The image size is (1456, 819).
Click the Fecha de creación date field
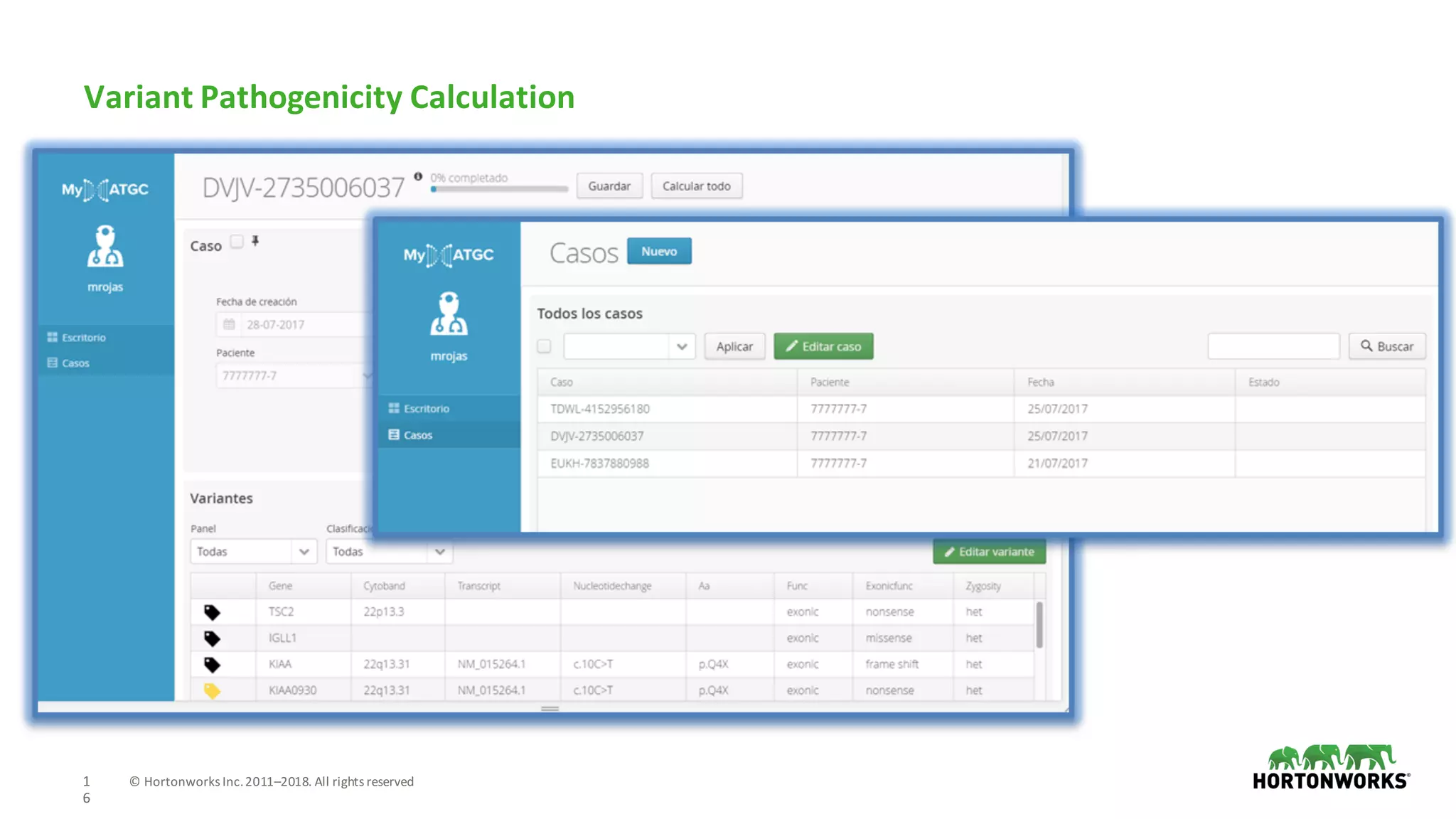pos(294,324)
